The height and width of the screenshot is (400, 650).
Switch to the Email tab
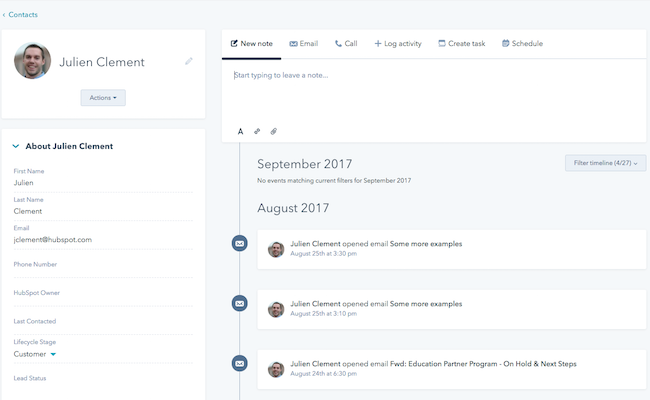tap(303, 44)
